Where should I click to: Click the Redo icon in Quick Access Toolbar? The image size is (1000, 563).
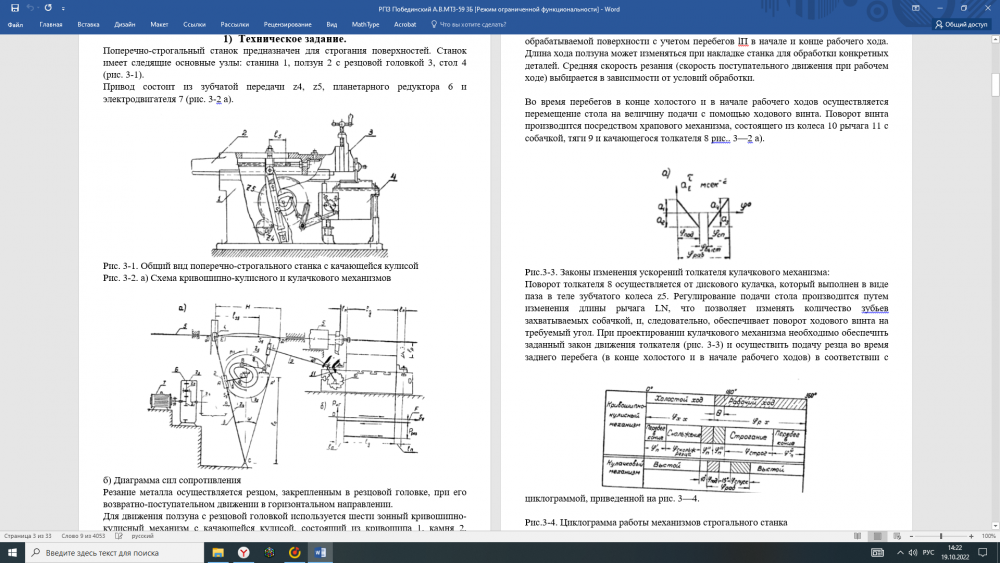coord(48,8)
